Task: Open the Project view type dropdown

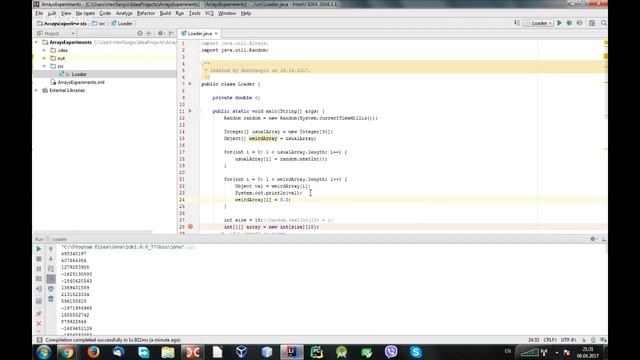Action: pyautogui.click(x=56, y=33)
